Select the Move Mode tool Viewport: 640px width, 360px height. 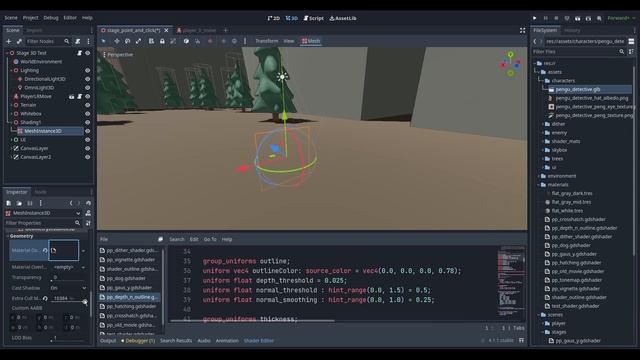(117, 41)
